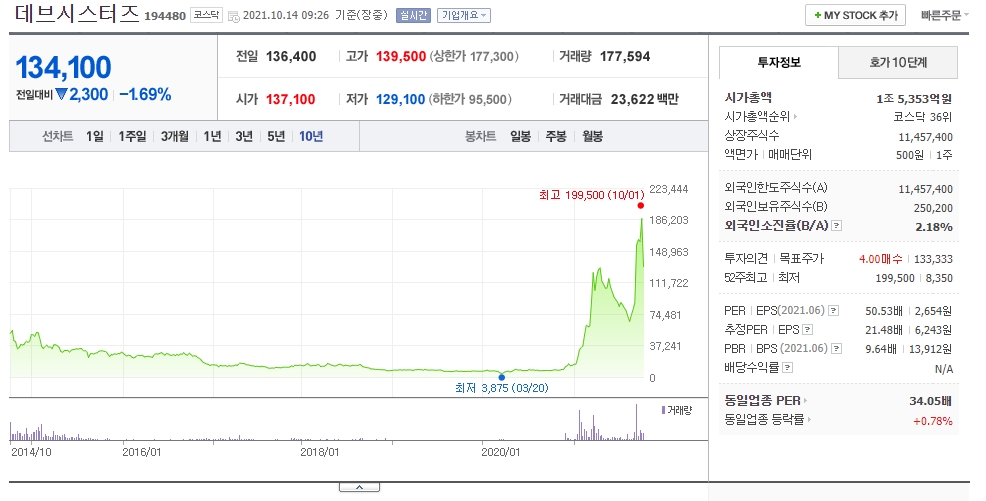This screenshot has height=501, width=986.
Task: Click help icon next to 배당수익률
Action: 787,368
